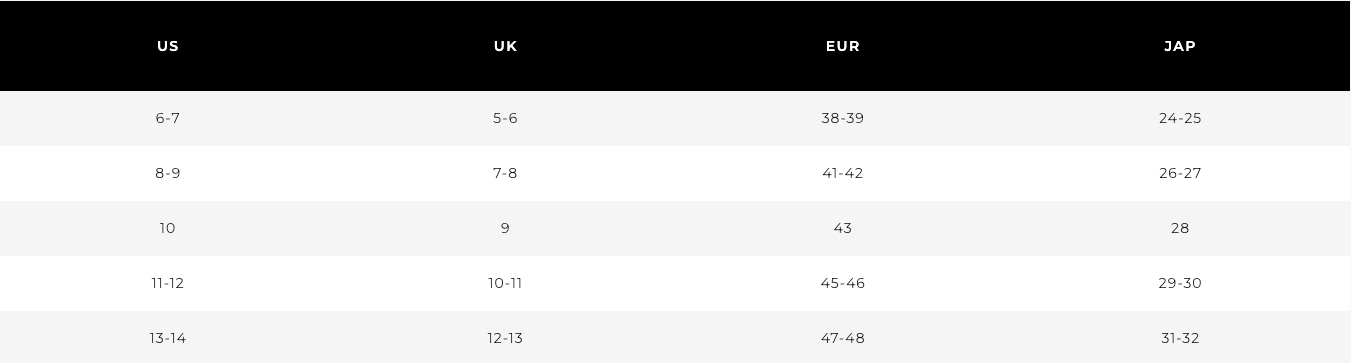
Task: Select US size 11-12 cell
Action: click(168, 283)
